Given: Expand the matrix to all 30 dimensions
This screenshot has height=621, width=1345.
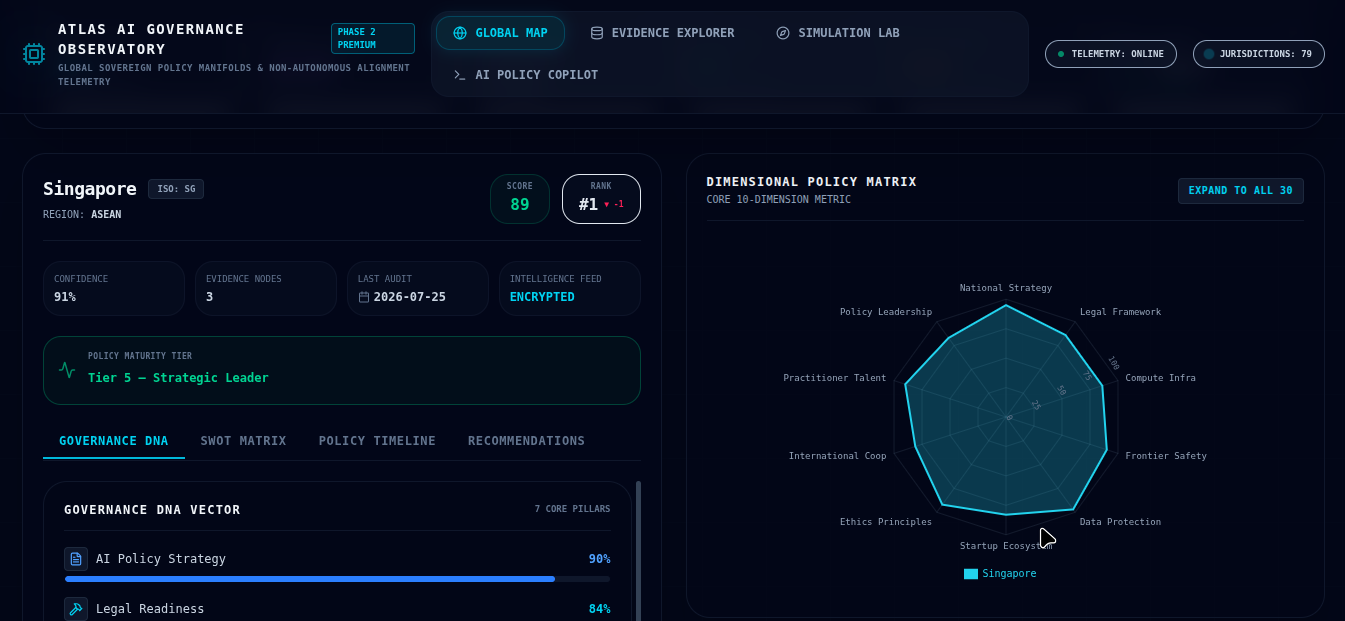Looking at the screenshot, I should 1240,191.
